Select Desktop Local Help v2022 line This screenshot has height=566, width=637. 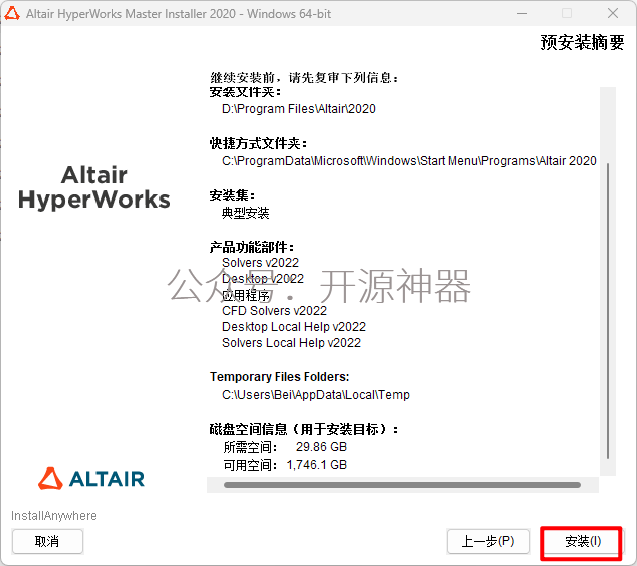[294, 327]
